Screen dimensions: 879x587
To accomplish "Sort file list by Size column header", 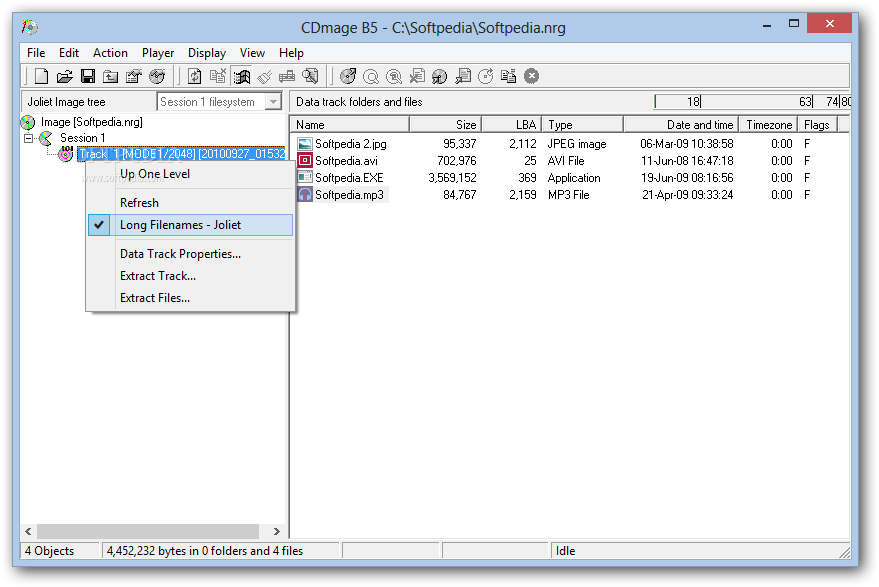I will 446,124.
